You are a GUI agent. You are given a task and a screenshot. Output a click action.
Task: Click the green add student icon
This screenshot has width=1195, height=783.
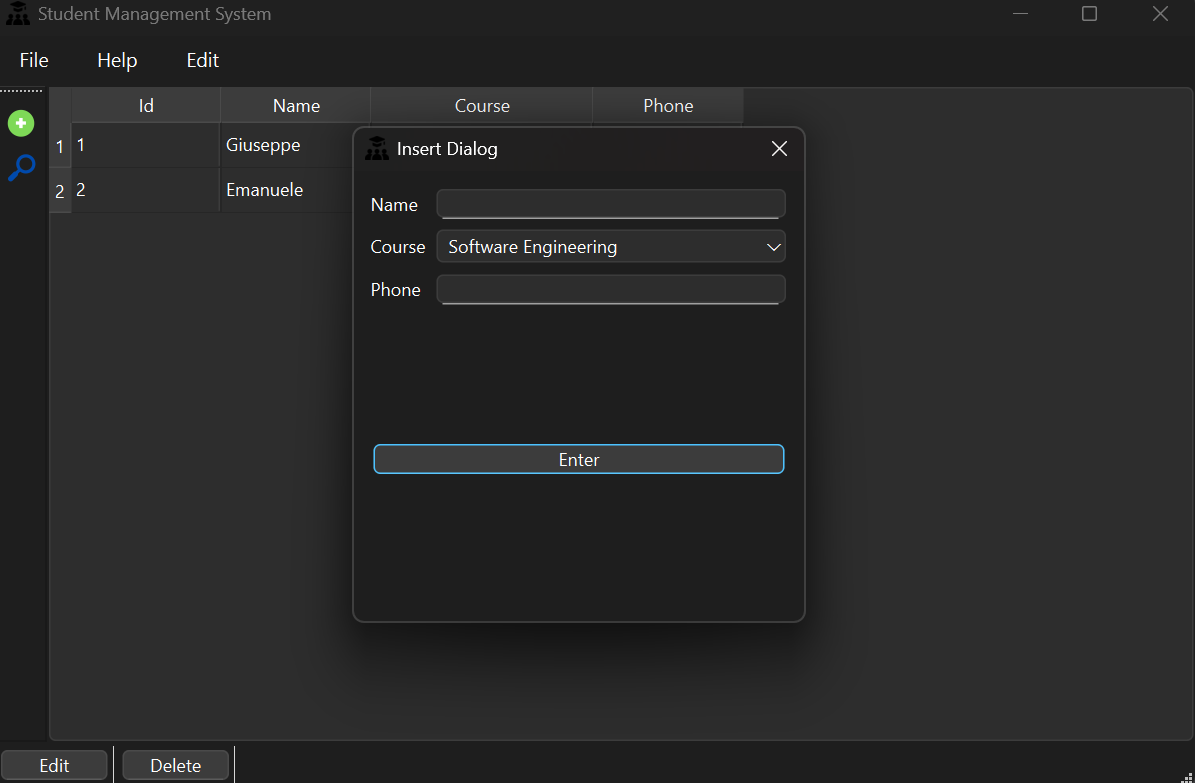(21, 124)
